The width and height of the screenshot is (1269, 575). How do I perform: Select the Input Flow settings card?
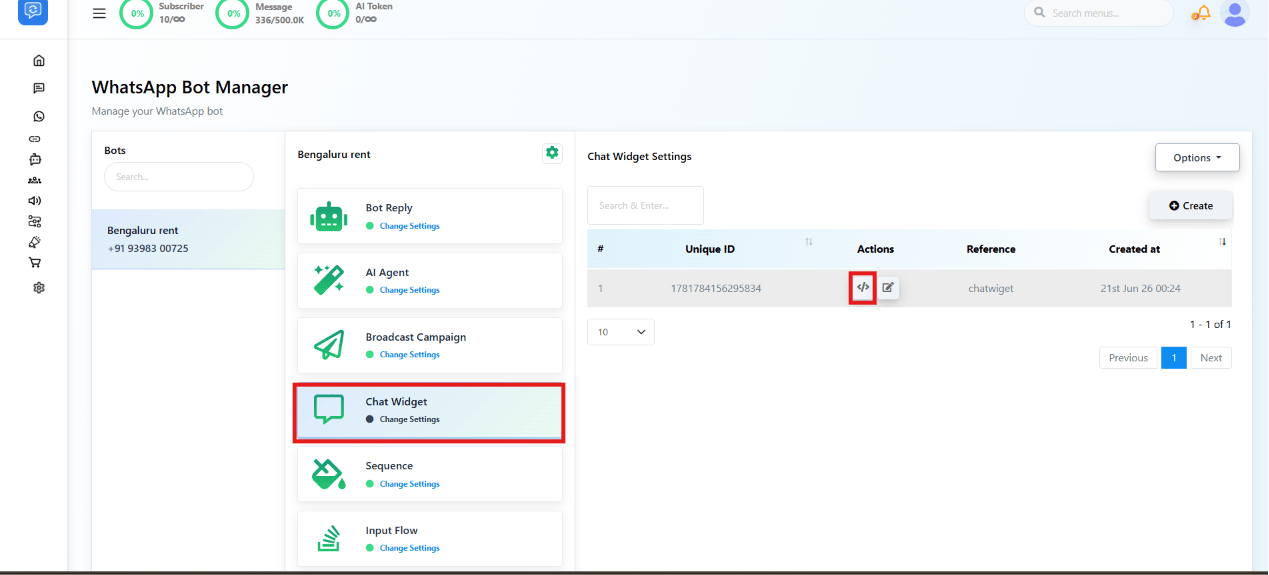[430, 538]
